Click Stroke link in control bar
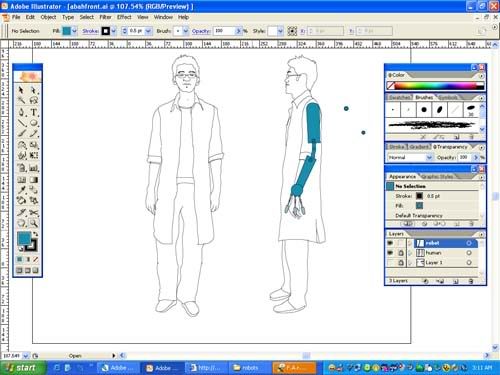Viewport: 500px width, 375px height. (x=90, y=31)
